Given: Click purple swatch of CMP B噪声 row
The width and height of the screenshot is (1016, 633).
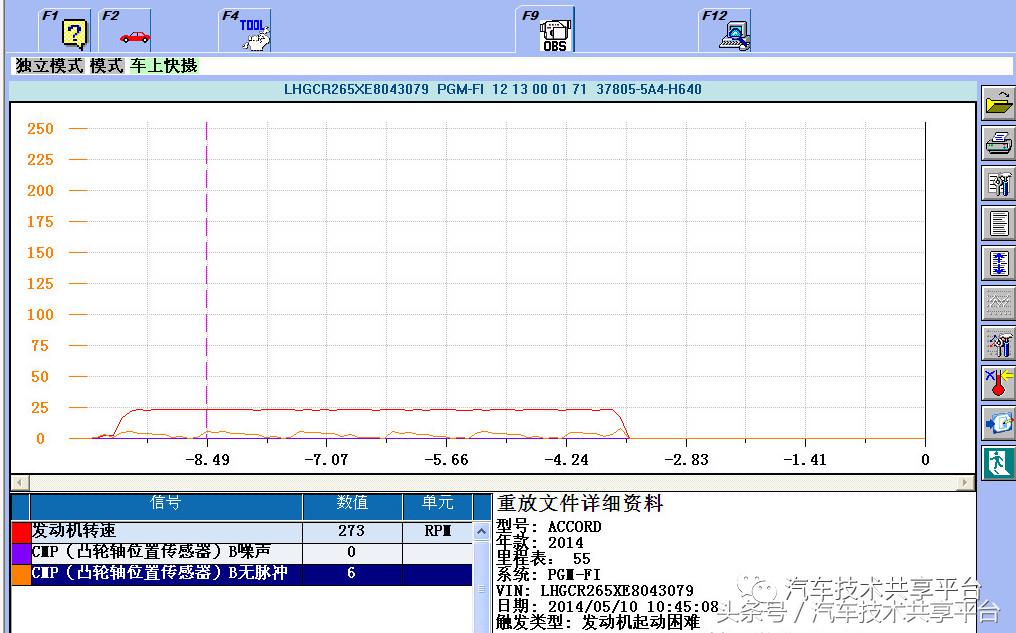Looking at the screenshot, I should 21,553.
